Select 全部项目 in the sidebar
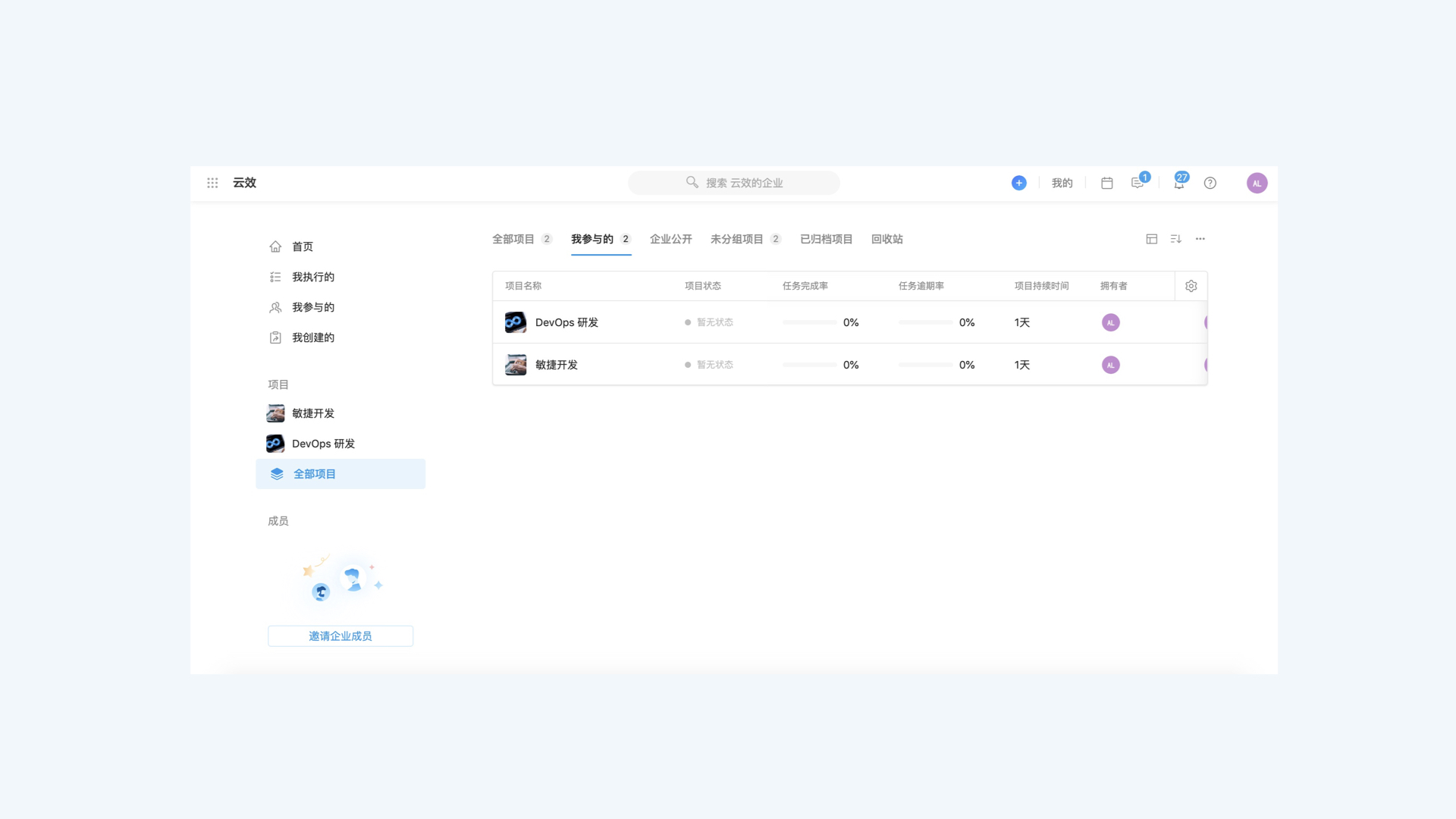1456x819 pixels. pos(340,474)
